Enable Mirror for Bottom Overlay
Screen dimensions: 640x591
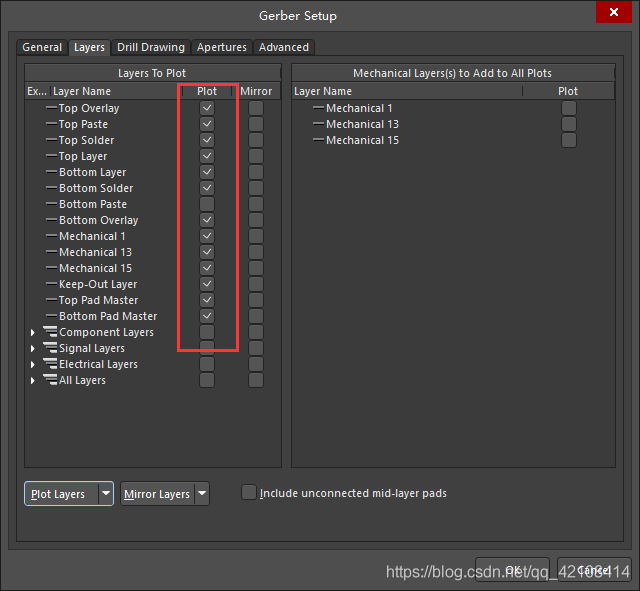click(x=256, y=220)
